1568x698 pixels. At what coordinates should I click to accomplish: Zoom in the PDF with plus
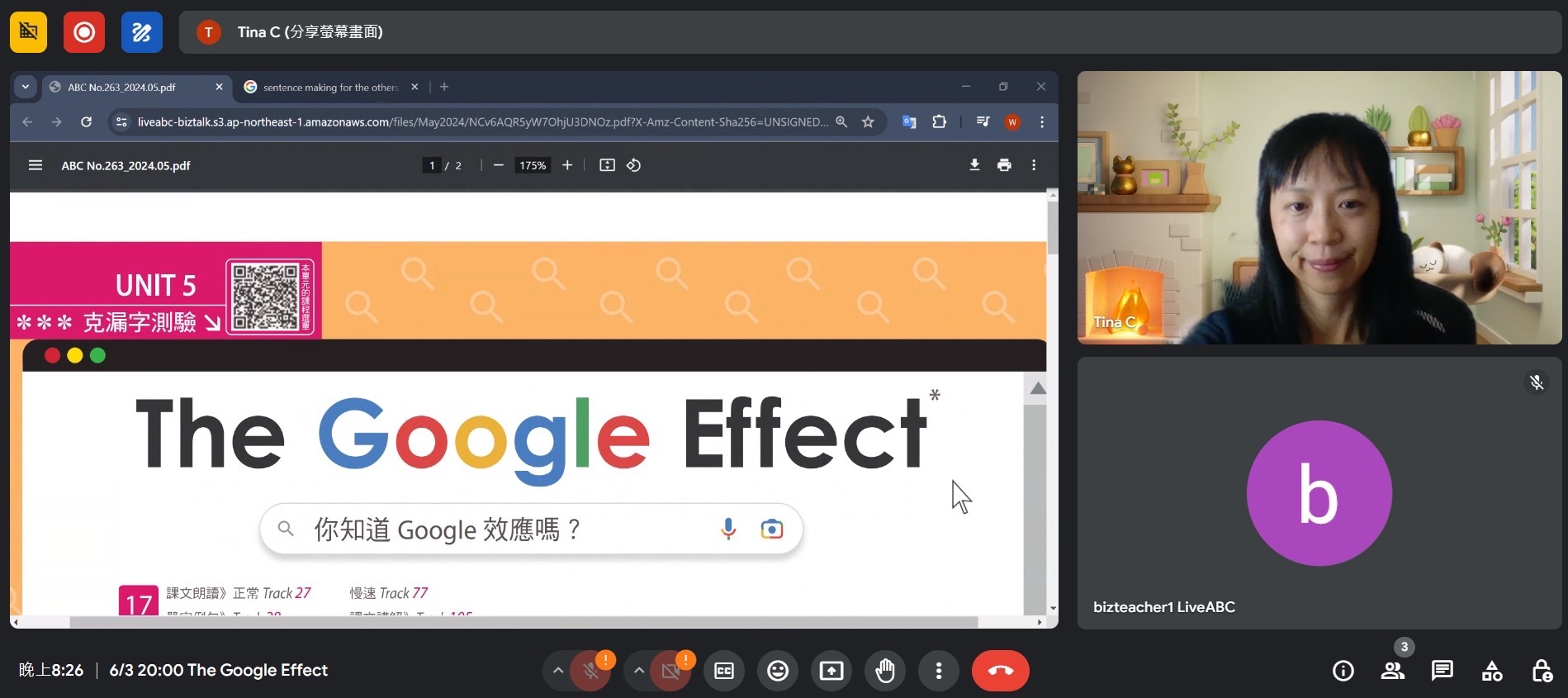click(x=567, y=165)
